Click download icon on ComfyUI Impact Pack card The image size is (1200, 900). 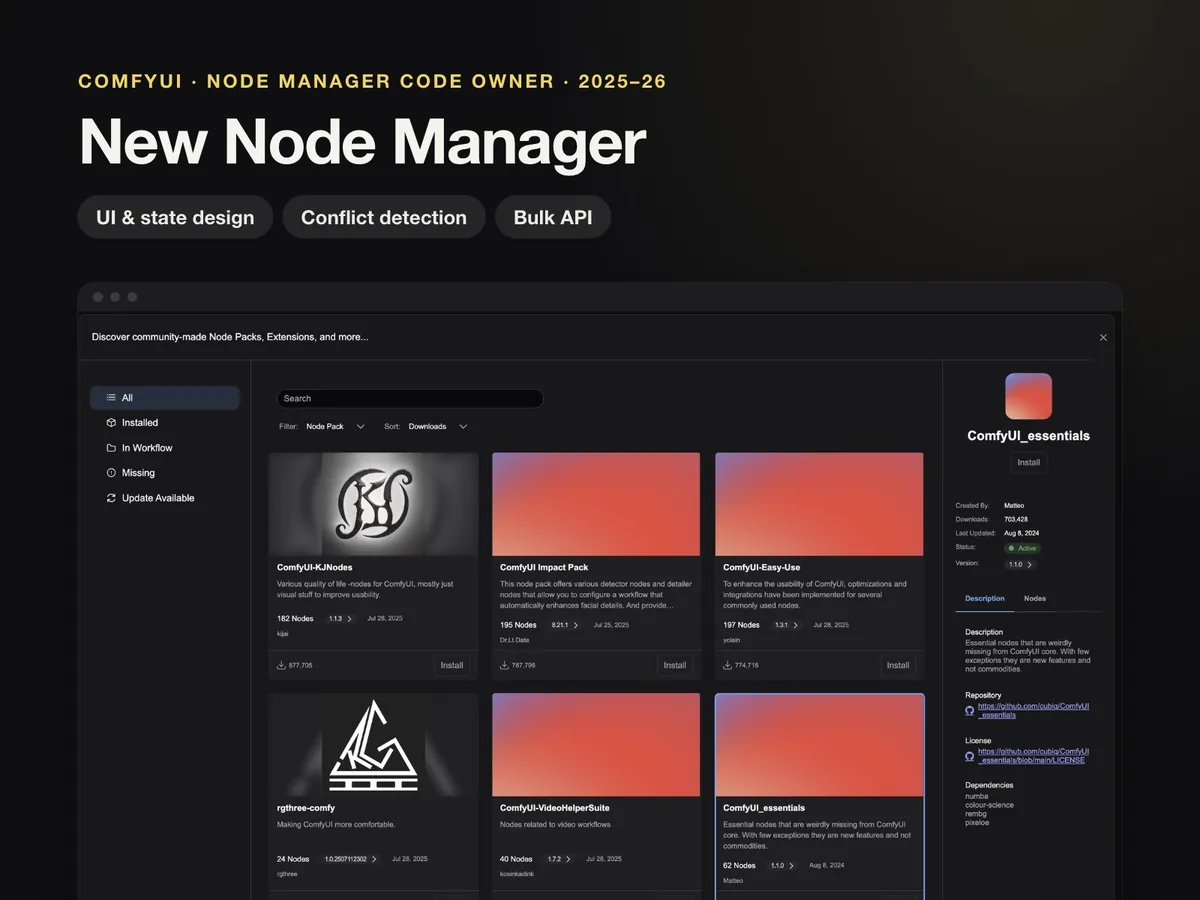[x=504, y=665]
